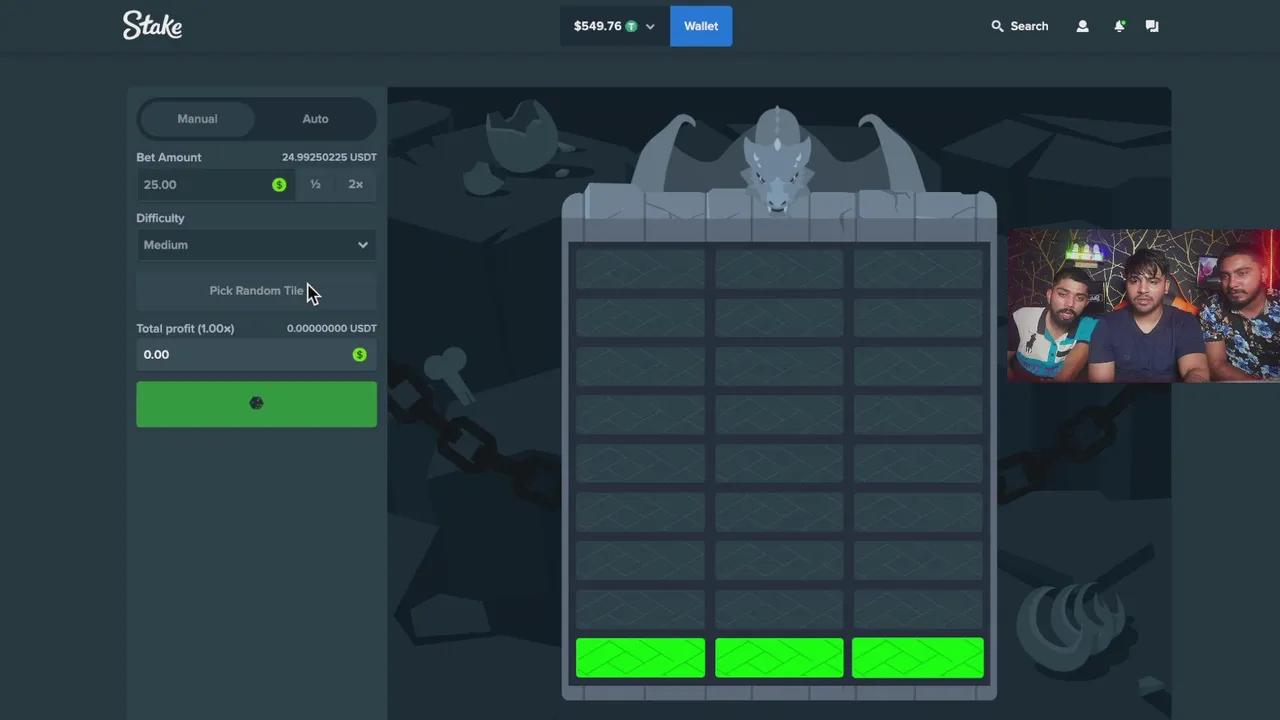This screenshot has width=1280, height=720.
Task: Click the search magnifier icon
Action: [997, 26]
